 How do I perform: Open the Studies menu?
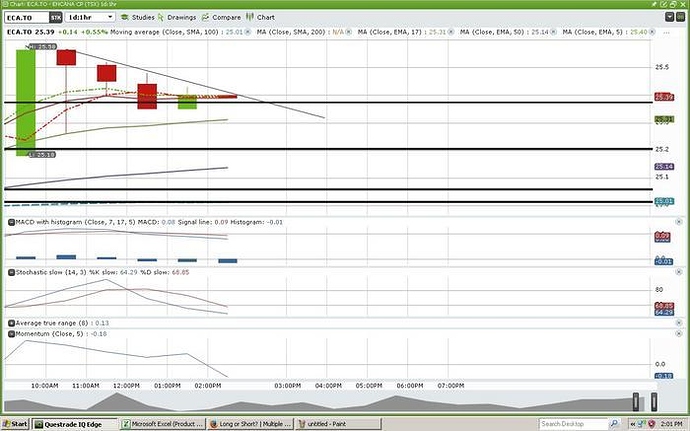pos(143,17)
